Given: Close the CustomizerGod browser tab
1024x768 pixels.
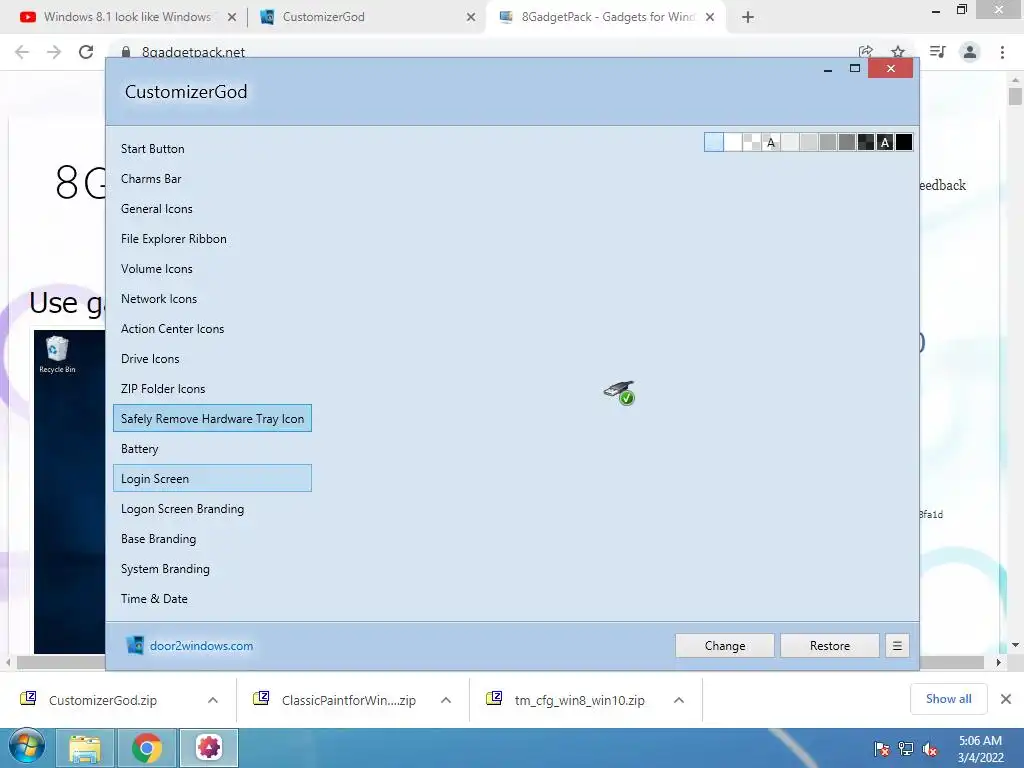Looking at the screenshot, I should coord(471,18).
